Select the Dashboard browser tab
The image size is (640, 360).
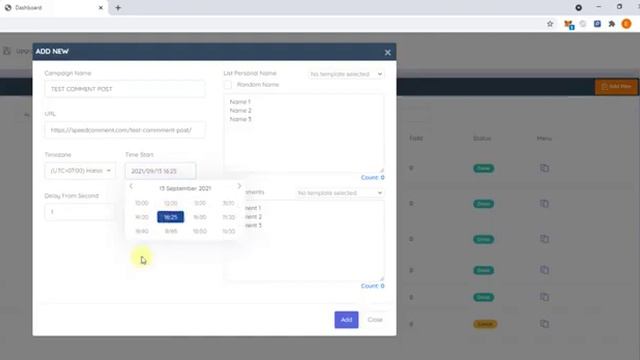tap(54, 8)
